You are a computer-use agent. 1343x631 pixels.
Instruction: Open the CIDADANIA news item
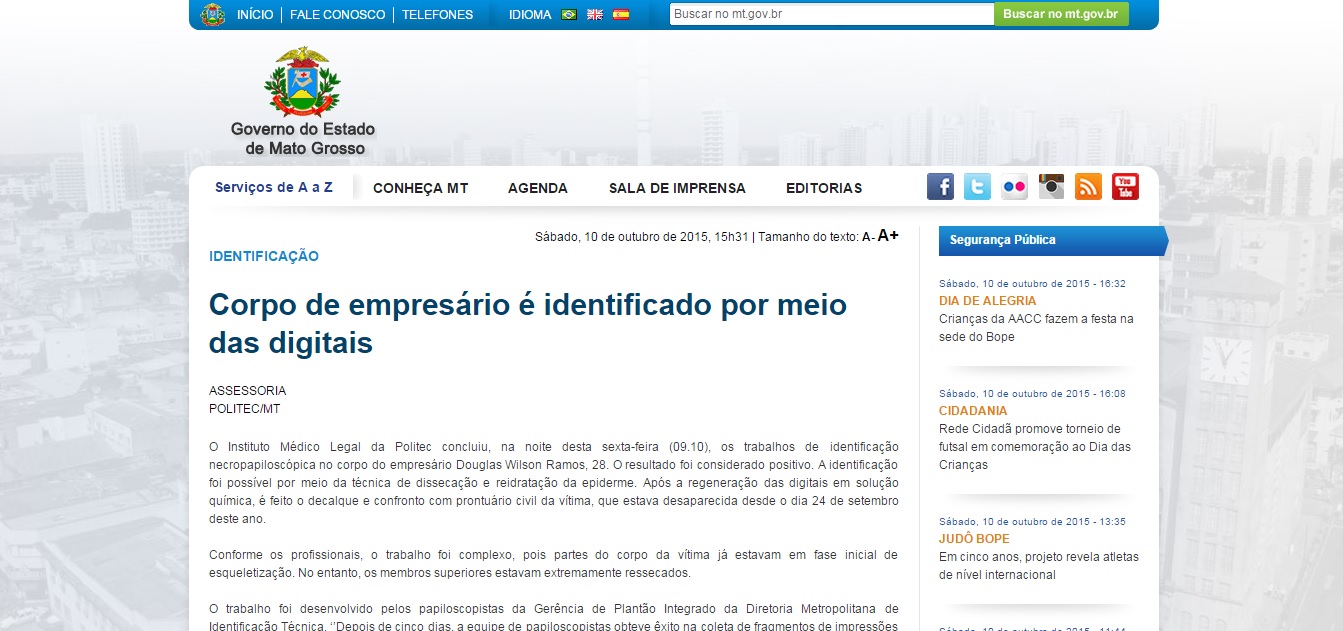(973, 411)
